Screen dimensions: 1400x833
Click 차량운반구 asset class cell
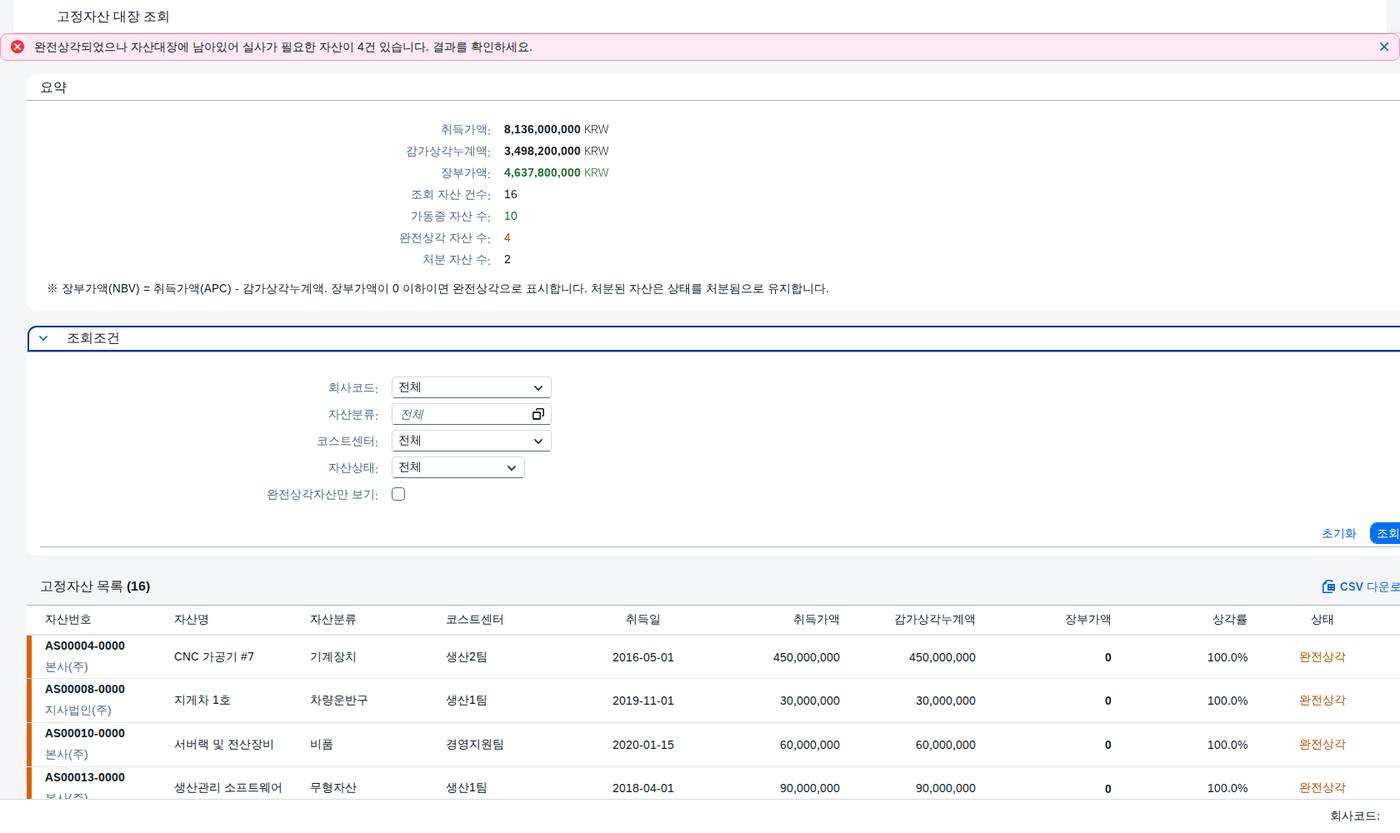point(339,701)
